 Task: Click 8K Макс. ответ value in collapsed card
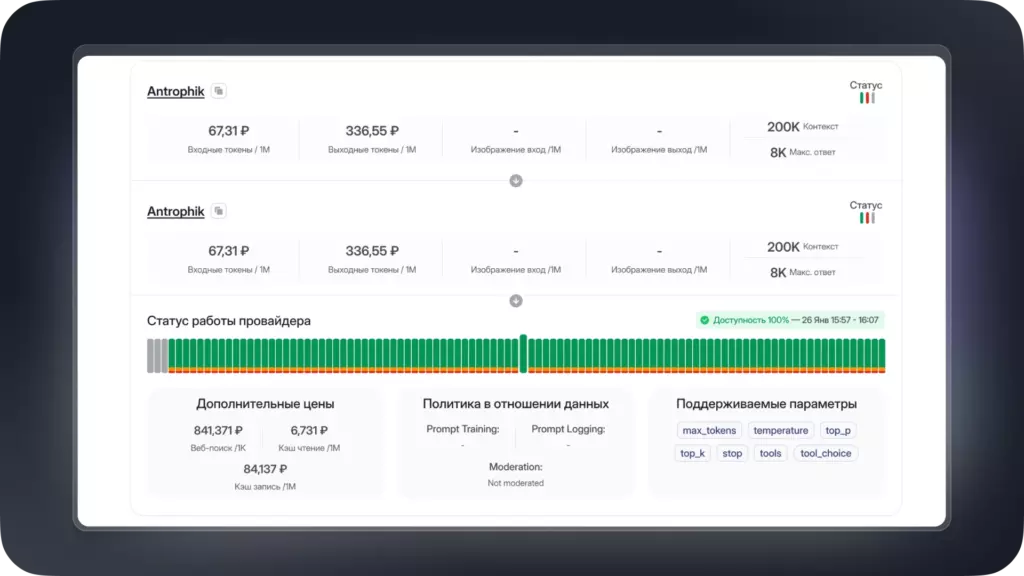803,152
